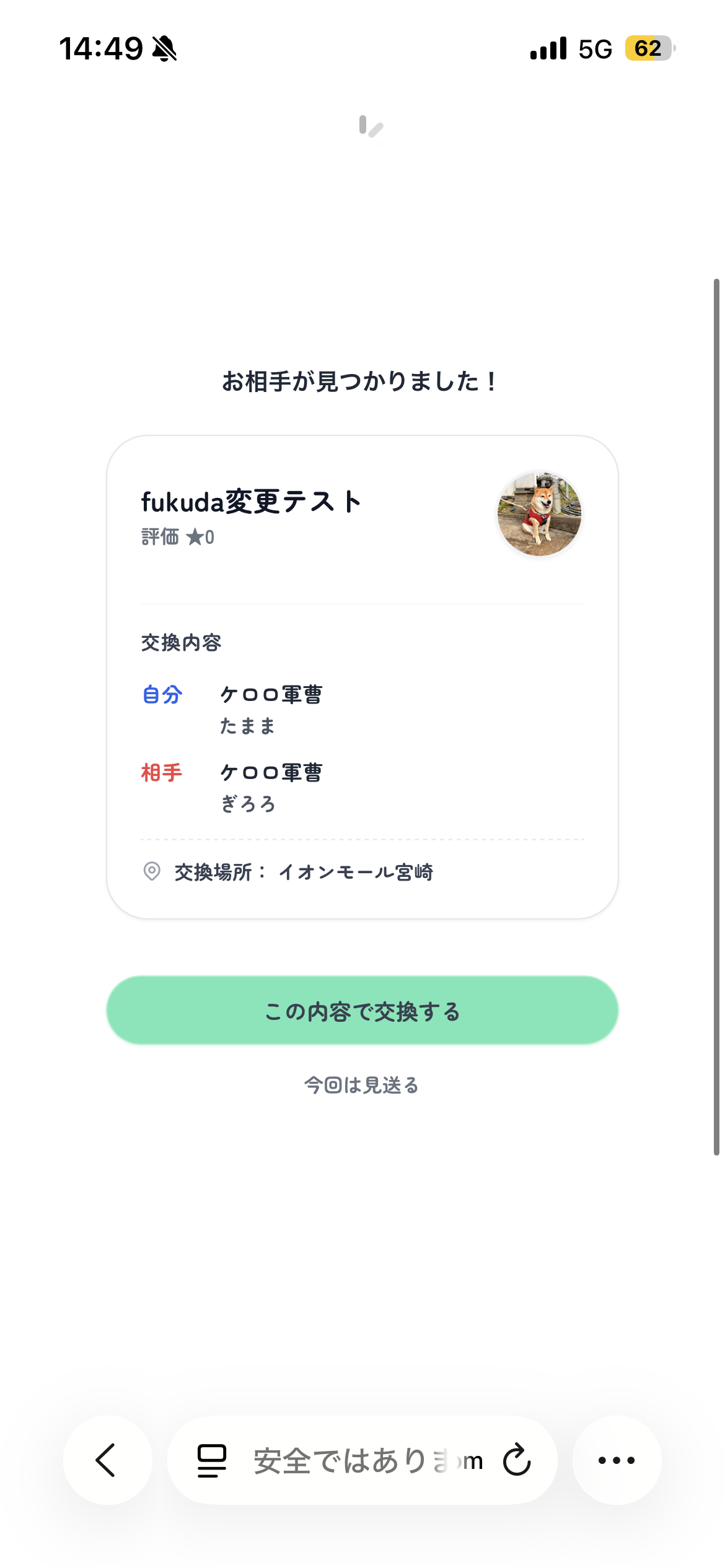Viewport: 725px width, 1568px height.
Task: Click the fukuda変更テスト user name
Action: tap(250, 502)
